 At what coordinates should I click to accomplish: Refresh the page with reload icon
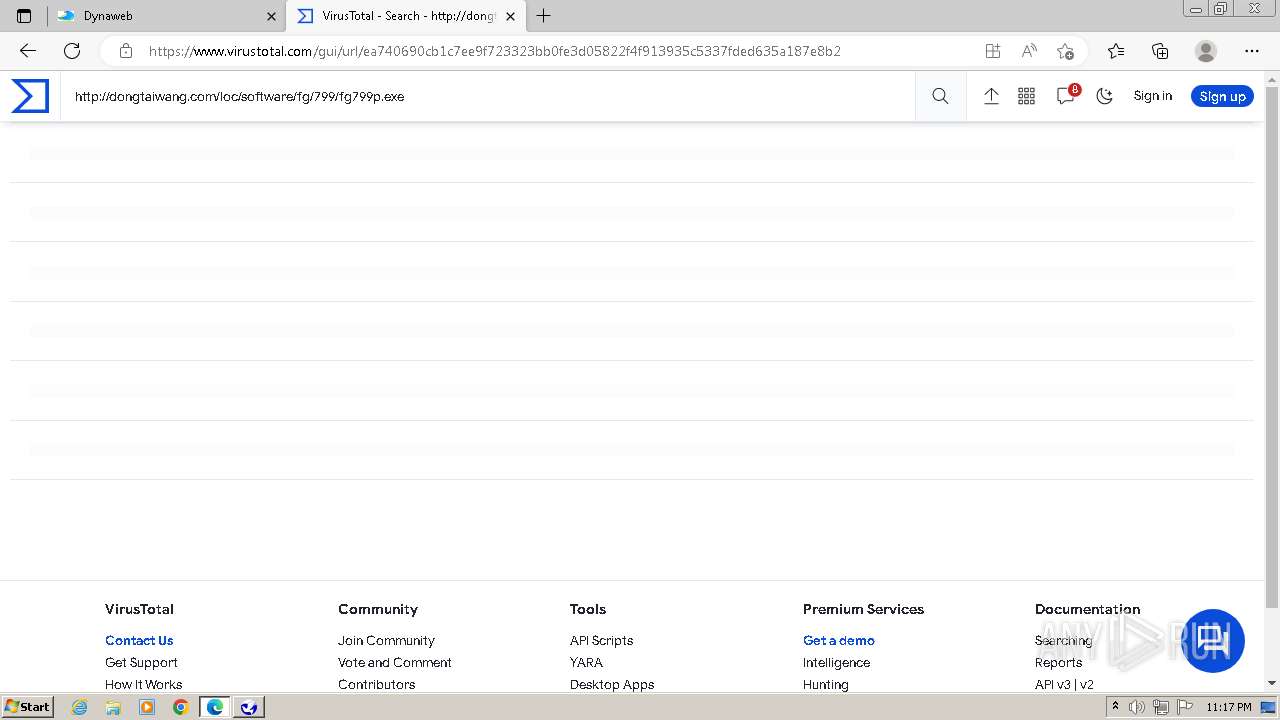coord(72,51)
